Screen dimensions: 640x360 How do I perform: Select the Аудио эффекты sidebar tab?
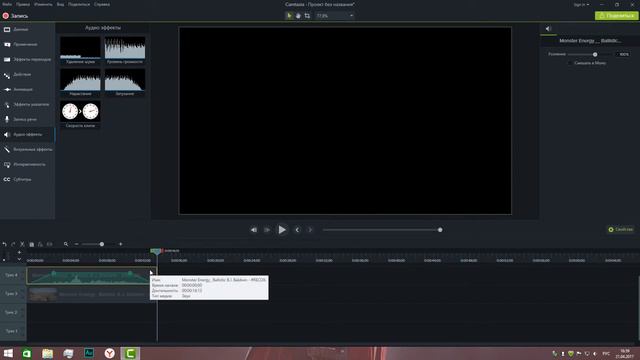click(x=27, y=134)
